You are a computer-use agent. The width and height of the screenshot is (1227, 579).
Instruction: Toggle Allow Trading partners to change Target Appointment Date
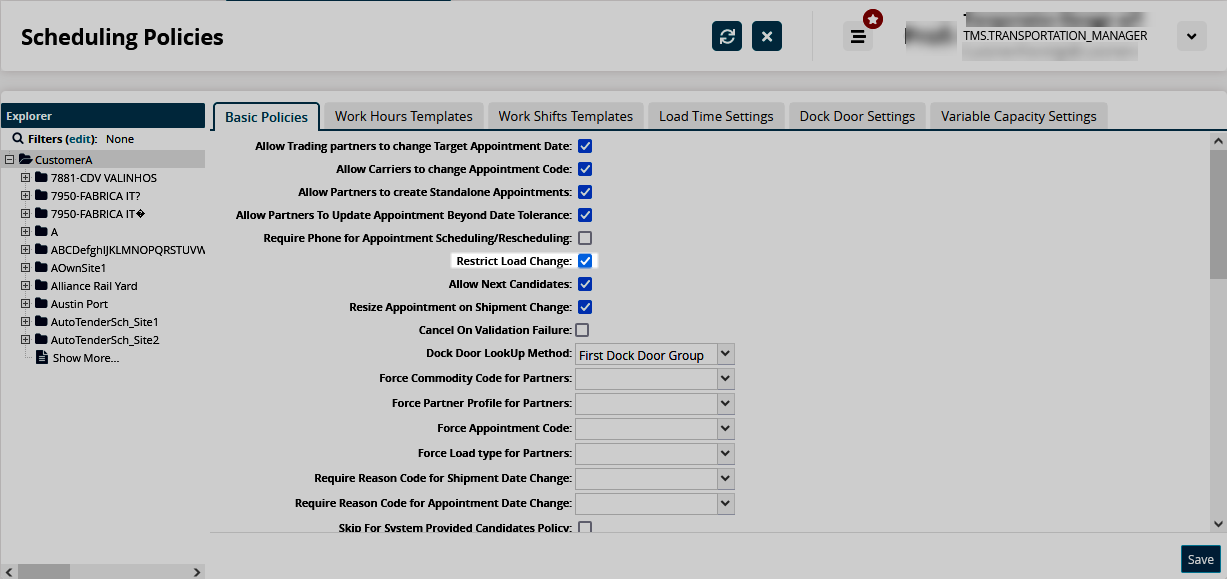point(585,146)
